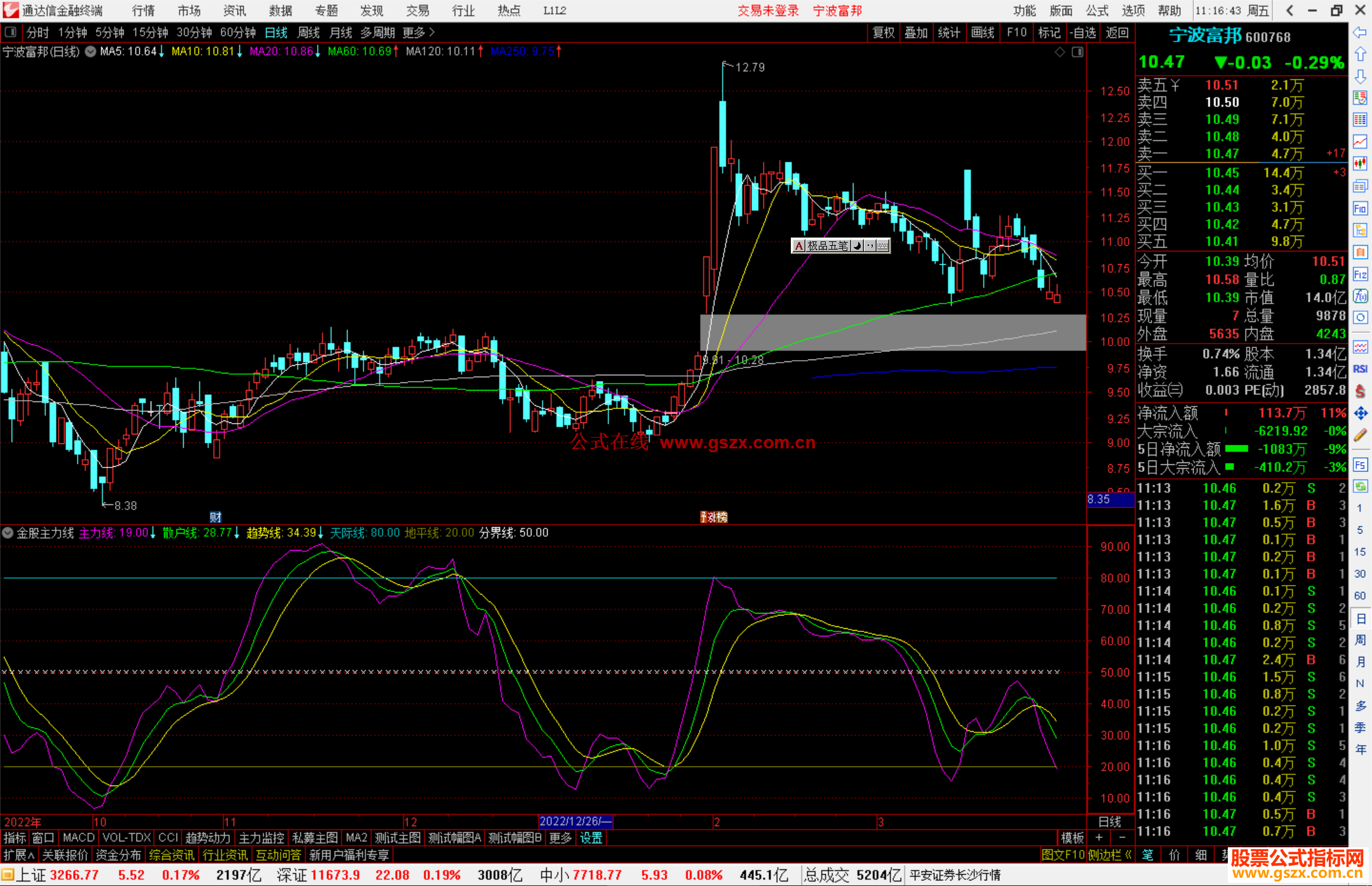Open the candlestick chart sidebar icon
Image resolution: width=1372 pixels, height=886 pixels.
tap(1360, 163)
